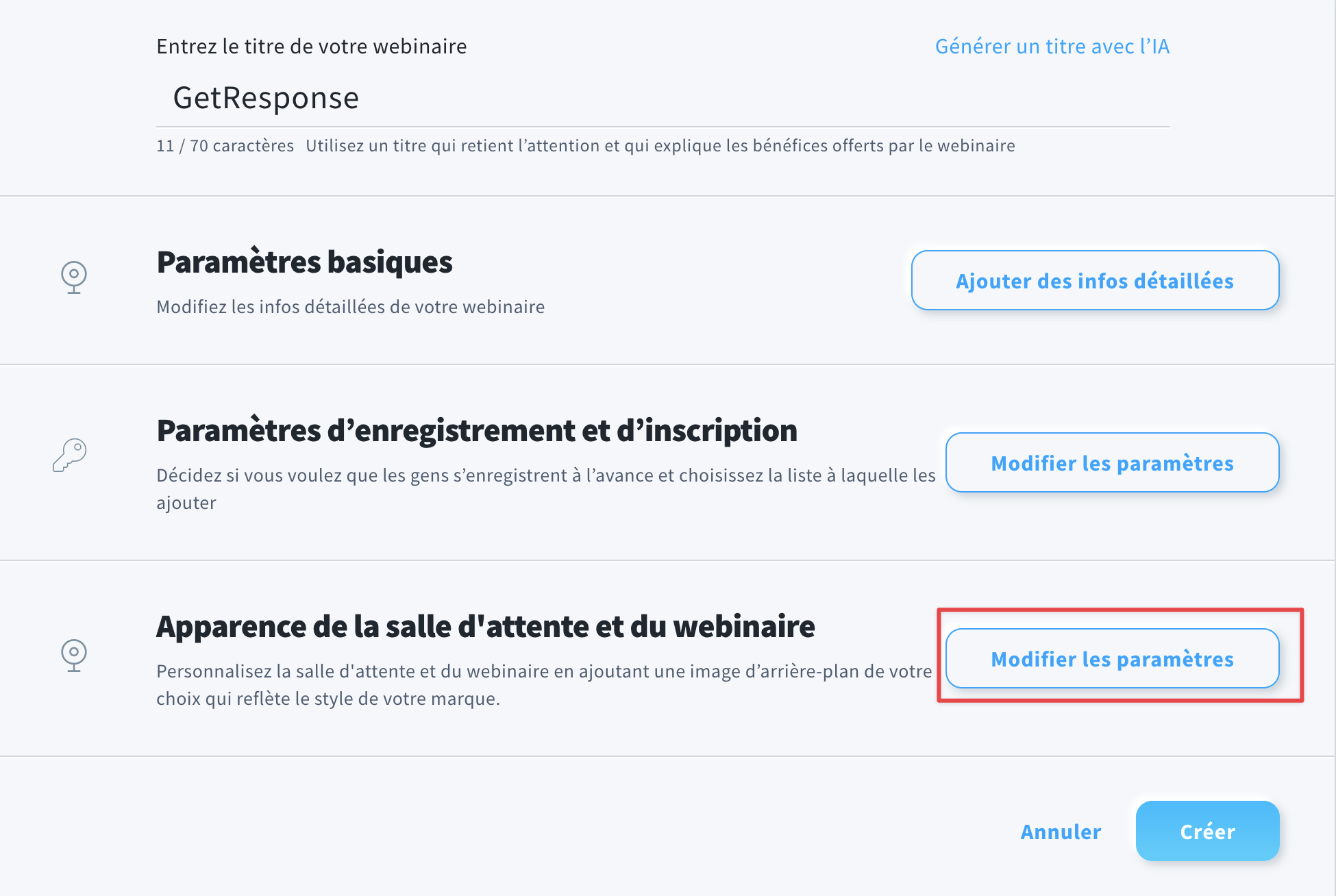This screenshot has width=1336, height=896.
Task: Click the webcam icon beside Paramètres basiques
Action: pos(73,277)
